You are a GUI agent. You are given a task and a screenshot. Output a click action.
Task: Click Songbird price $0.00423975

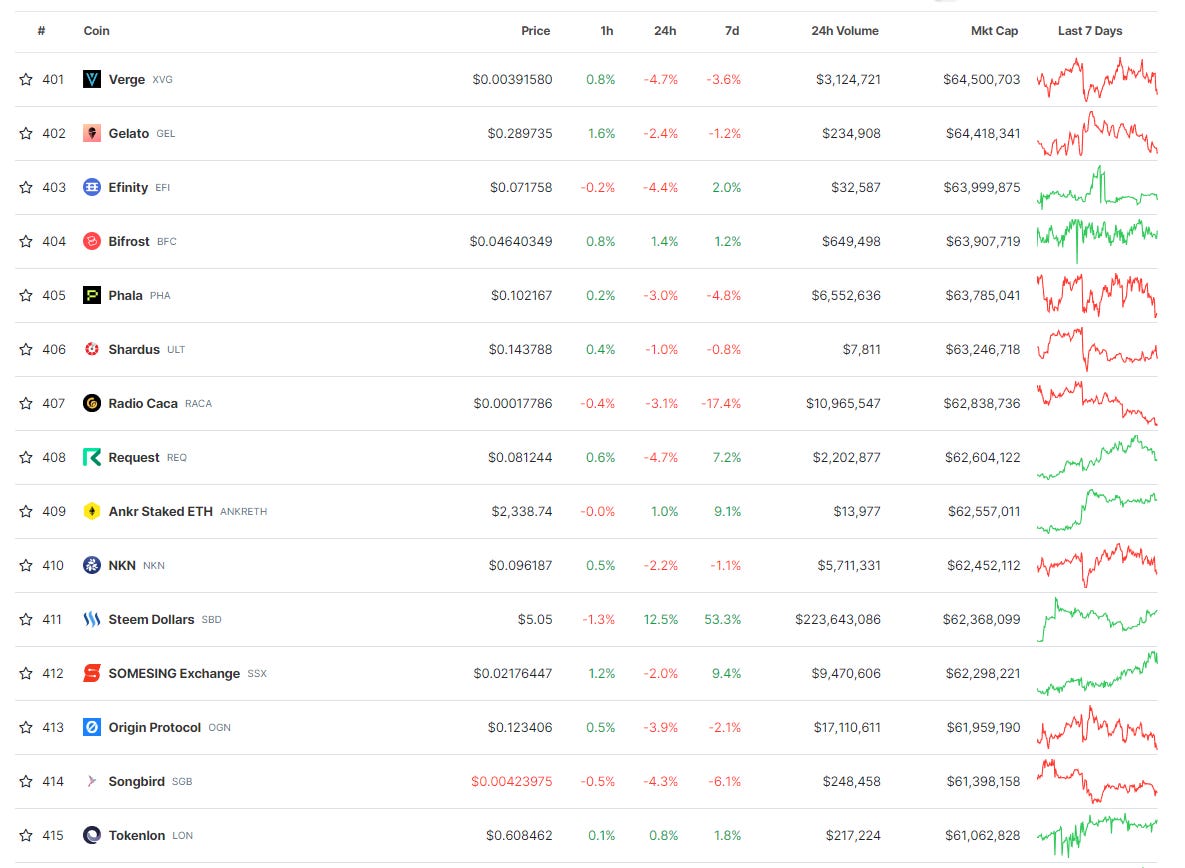[x=512, y=781]
